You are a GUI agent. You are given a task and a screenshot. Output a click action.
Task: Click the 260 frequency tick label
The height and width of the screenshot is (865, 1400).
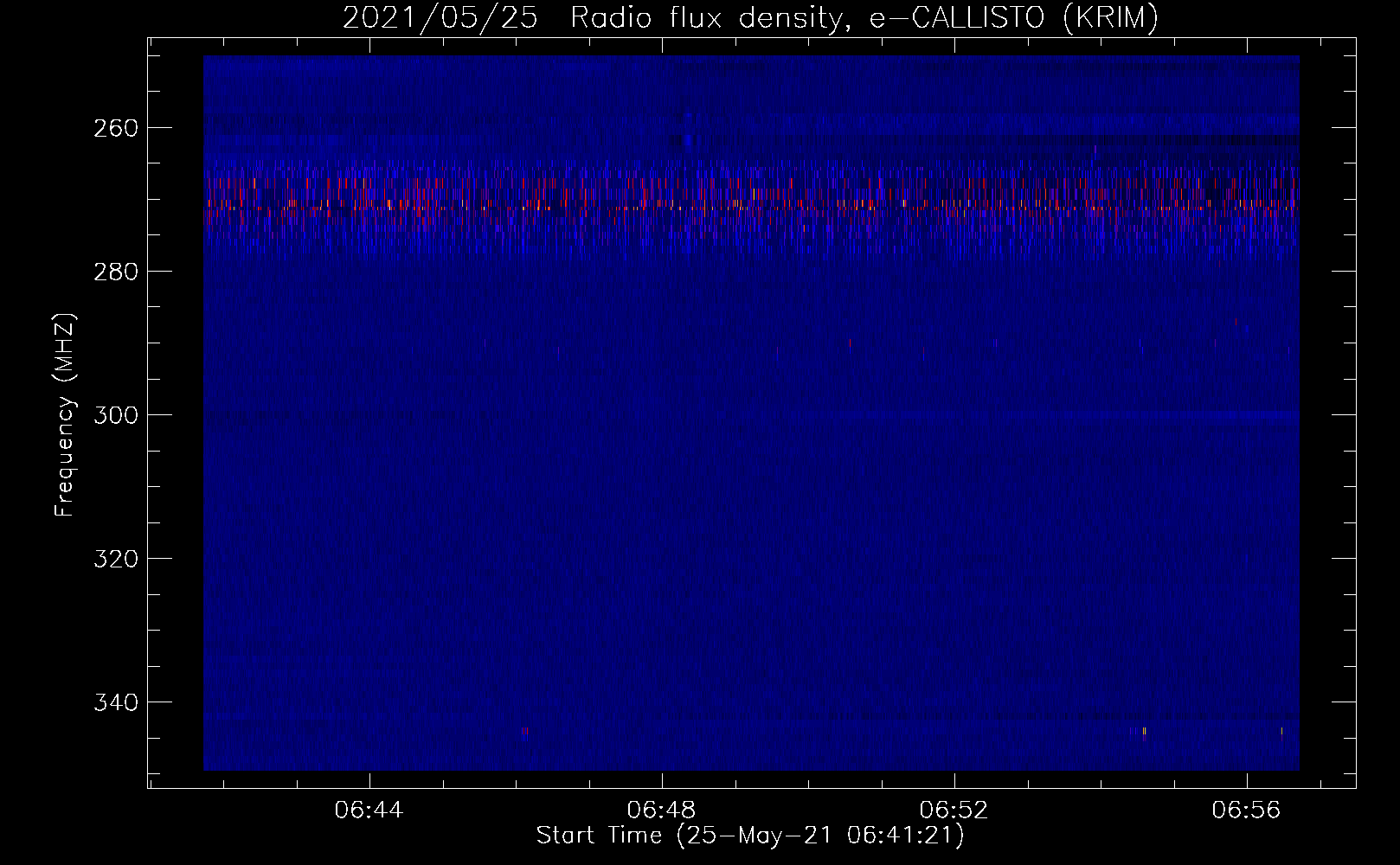(x=115, y=128)
